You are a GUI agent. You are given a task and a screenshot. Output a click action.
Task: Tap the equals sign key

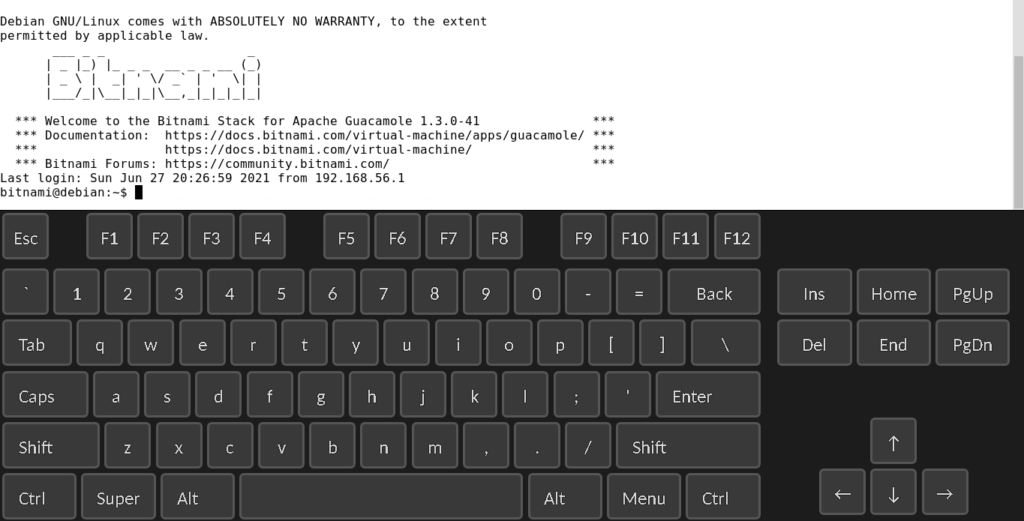[639, 292]
